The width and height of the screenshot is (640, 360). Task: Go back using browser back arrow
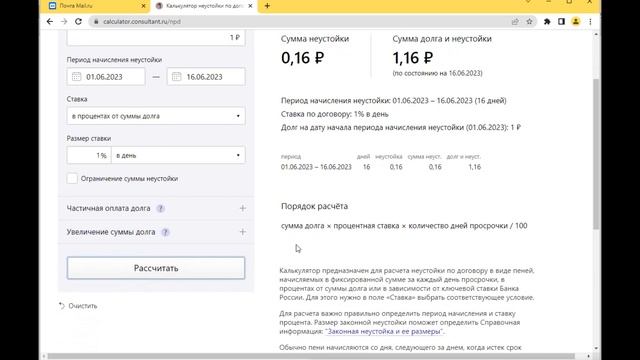[50, 22]
